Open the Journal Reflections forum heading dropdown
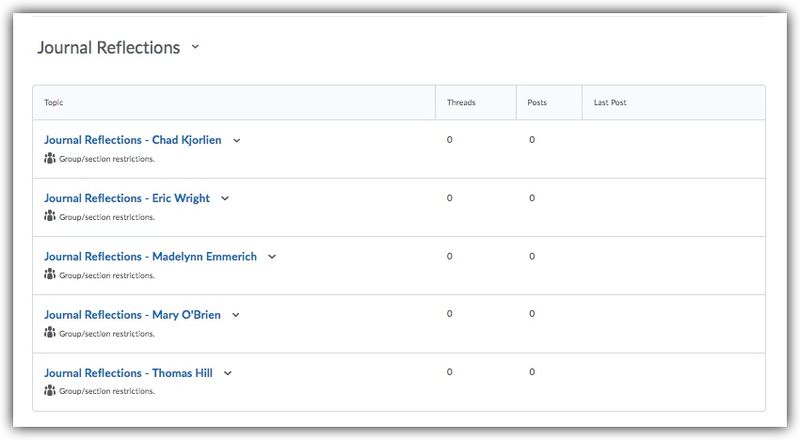Screen dimensions: 800x440 click(195, 47)
